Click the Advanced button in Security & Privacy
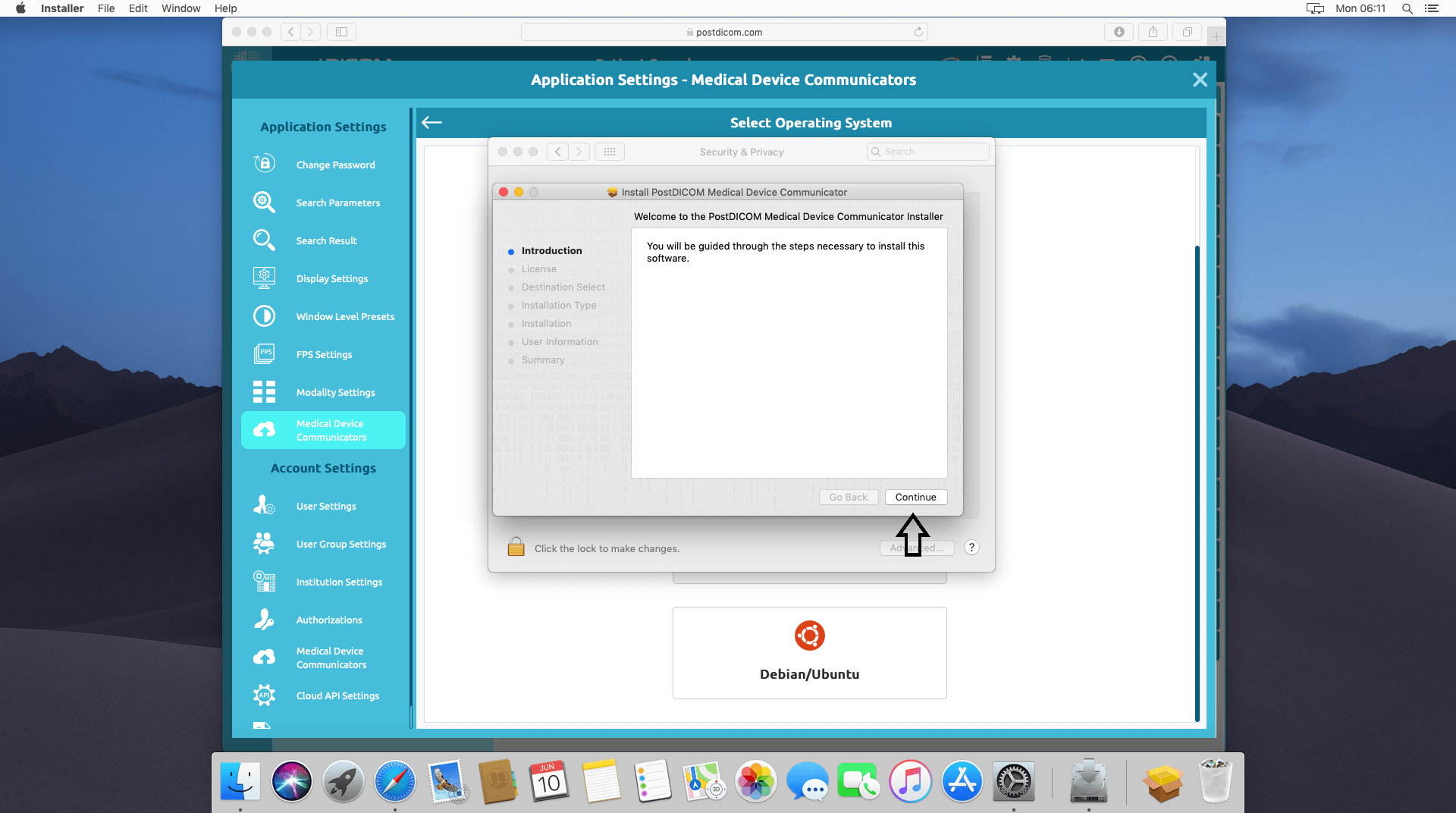Viewport: 1456px width, 813px height. click(917, 548)
